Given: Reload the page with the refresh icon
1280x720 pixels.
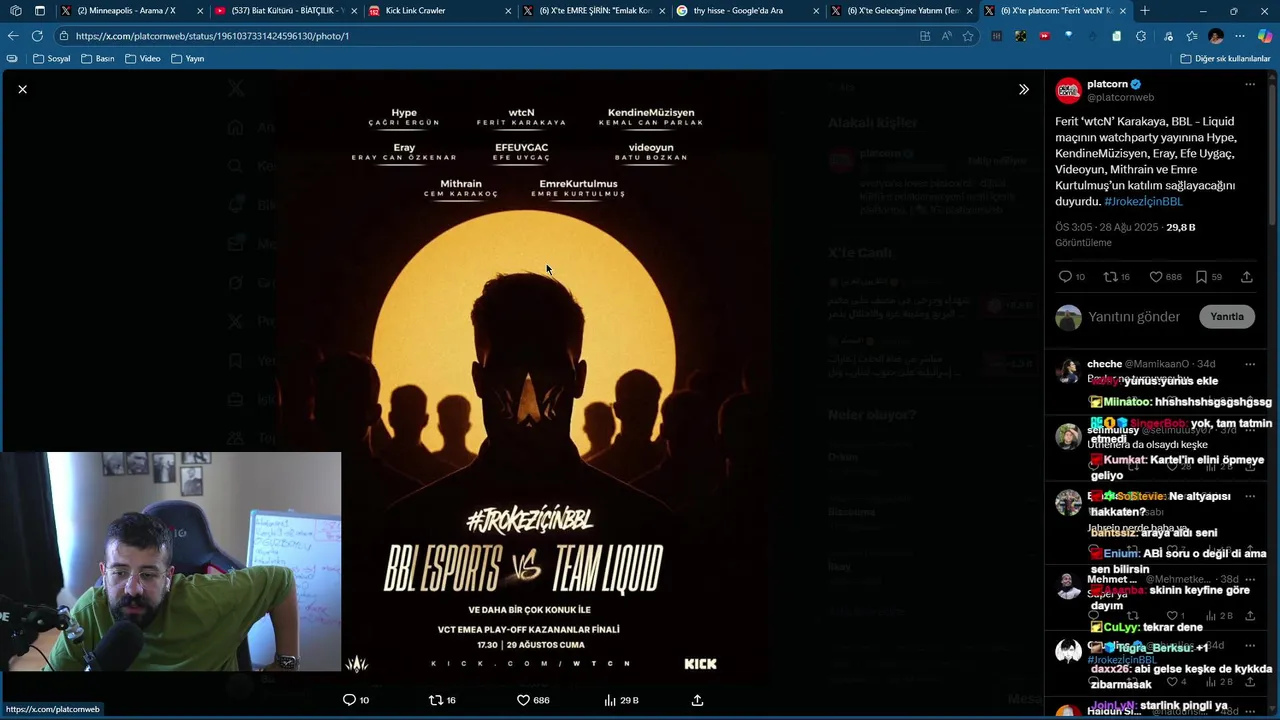Looking at the screenshot, I should click(x=37, y=36).
